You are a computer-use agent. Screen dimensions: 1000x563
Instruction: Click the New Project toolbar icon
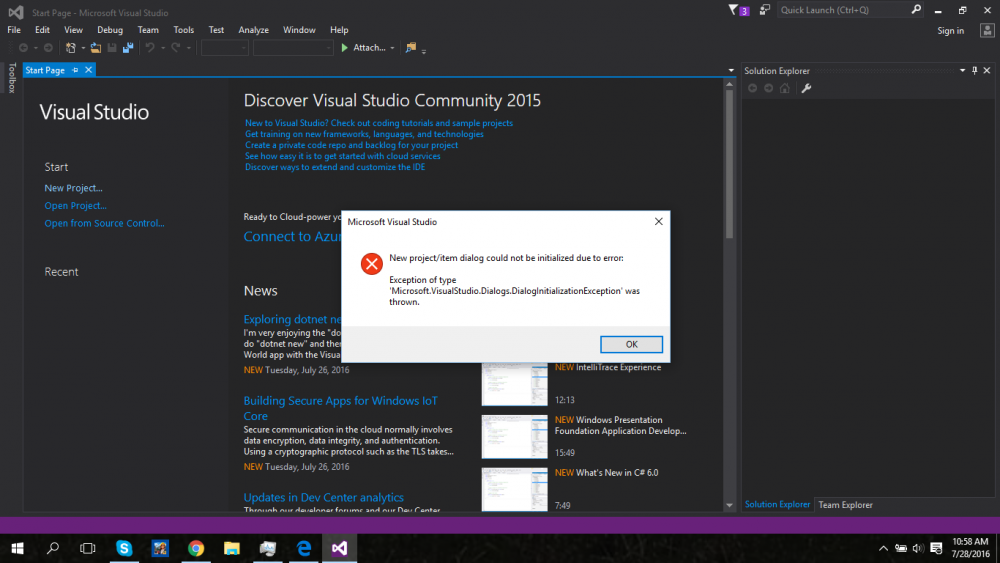(71, 48)
